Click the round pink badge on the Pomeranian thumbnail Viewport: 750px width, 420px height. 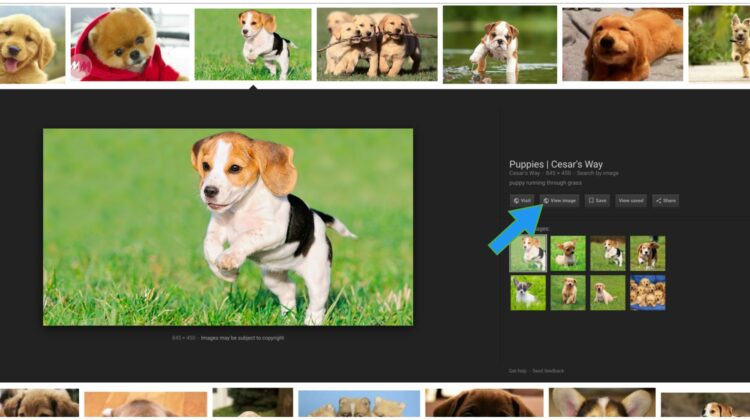click(80, 67)
